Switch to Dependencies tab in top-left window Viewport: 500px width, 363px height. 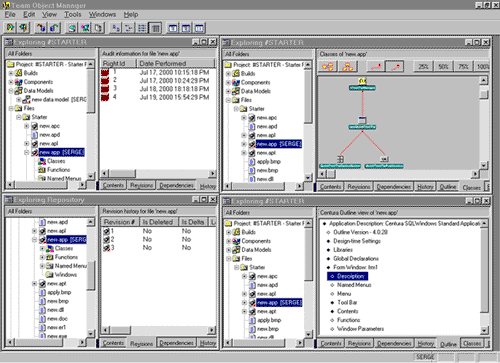tap(176, 185)
